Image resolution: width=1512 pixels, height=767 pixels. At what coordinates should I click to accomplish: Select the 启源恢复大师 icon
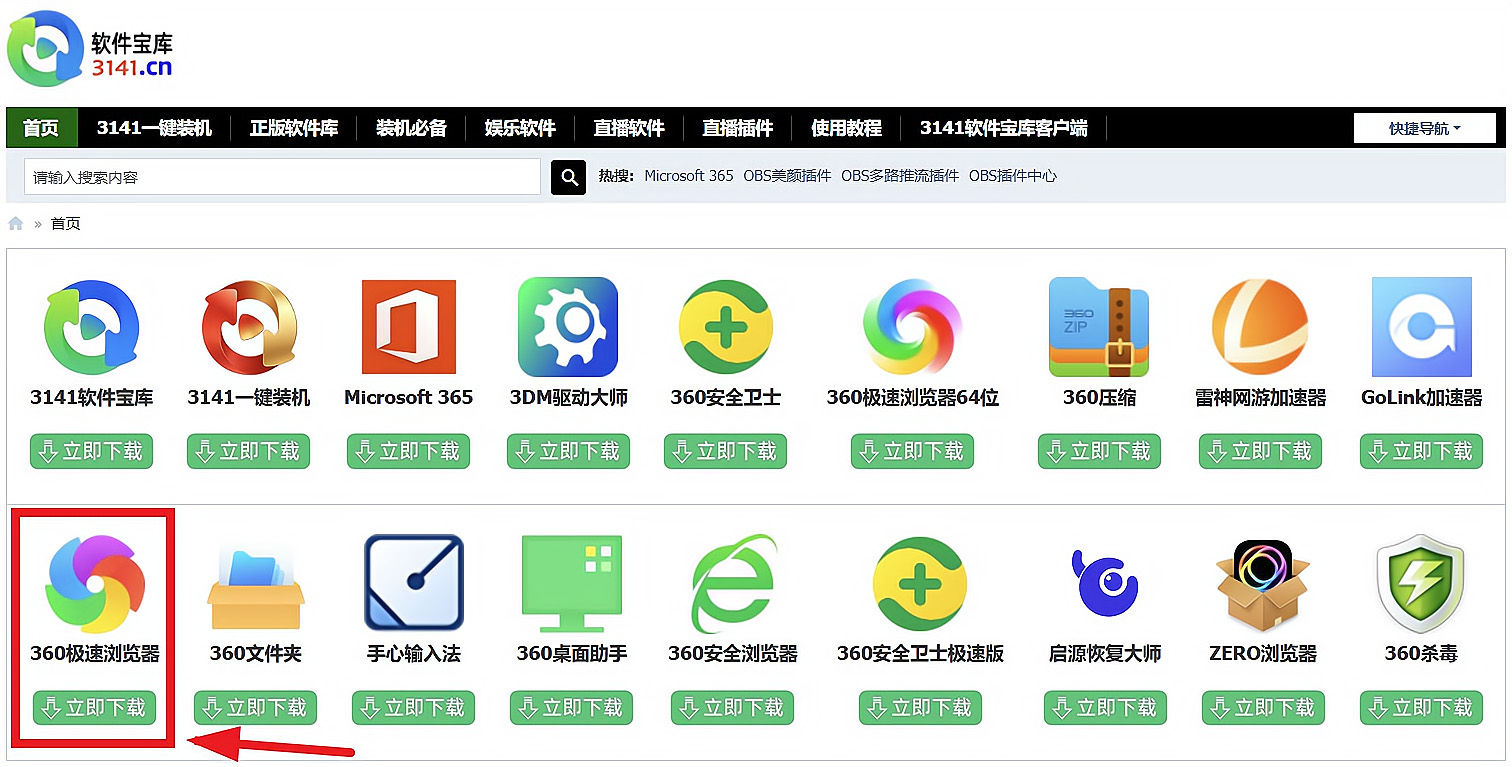(x=1105, y=584)
